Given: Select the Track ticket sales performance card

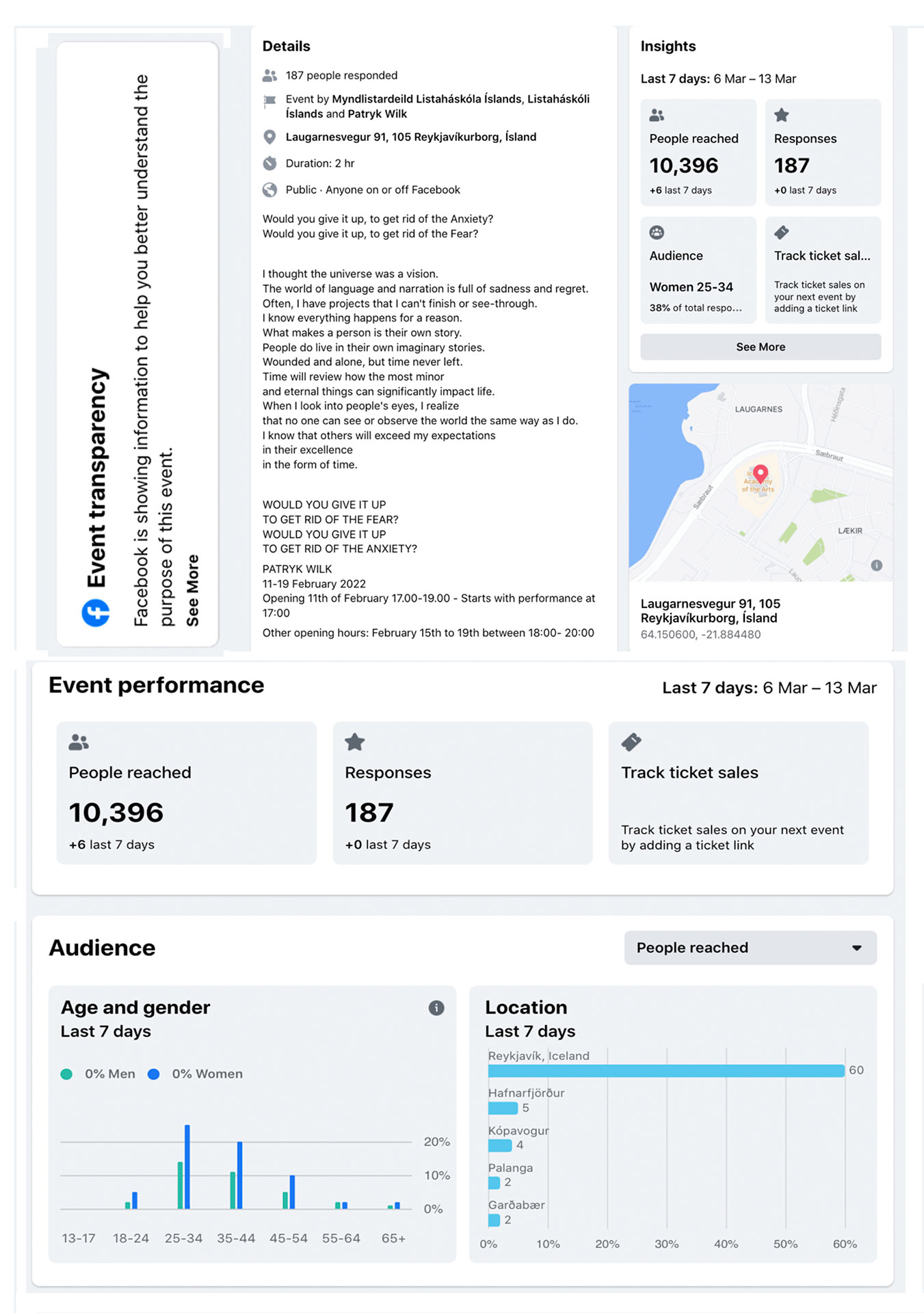Looking at the screenshot, I should pyautogui.click(x=738, y=793).
